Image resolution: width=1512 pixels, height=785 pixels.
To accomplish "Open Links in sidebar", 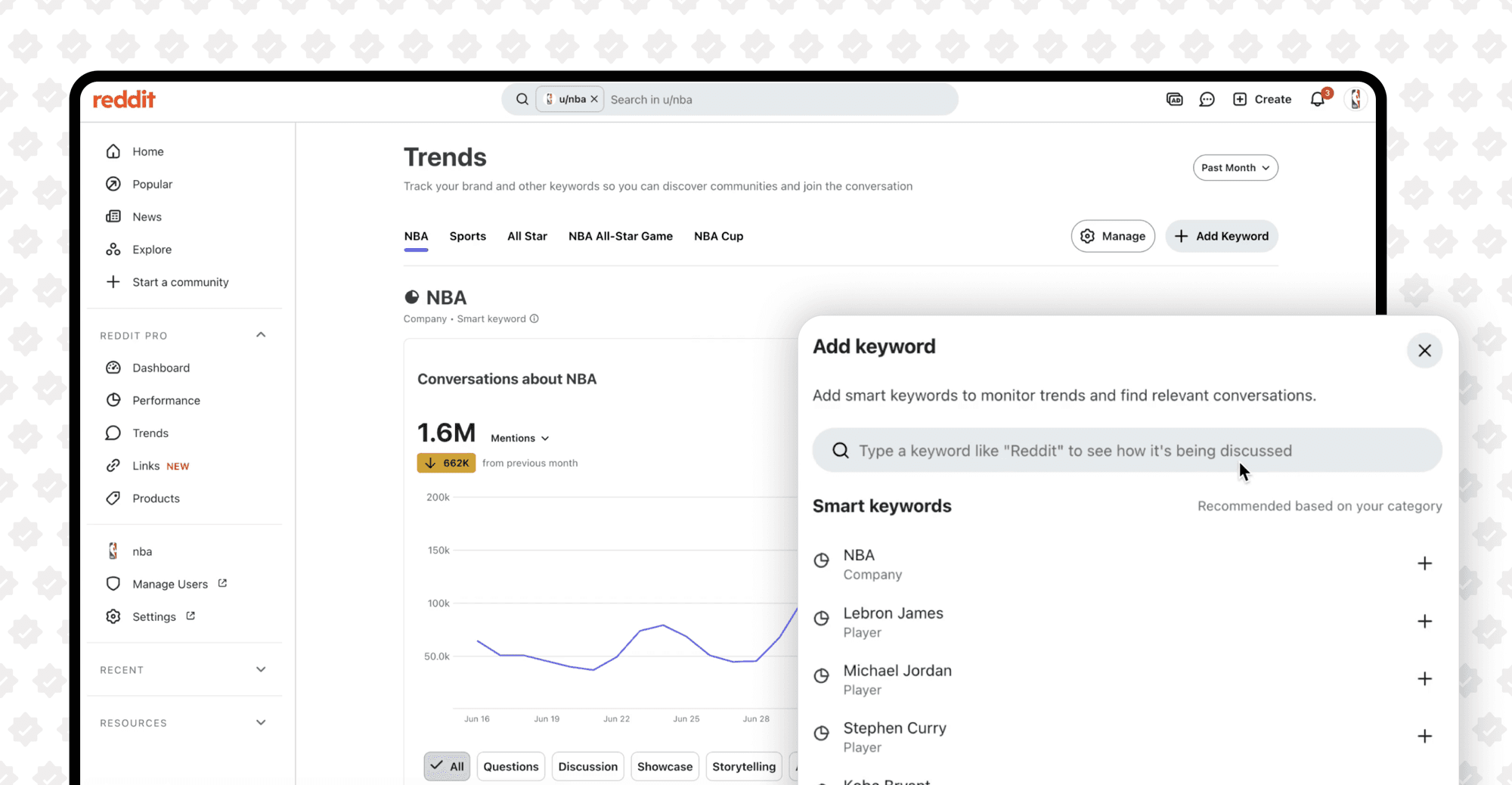I will point(147,465).
